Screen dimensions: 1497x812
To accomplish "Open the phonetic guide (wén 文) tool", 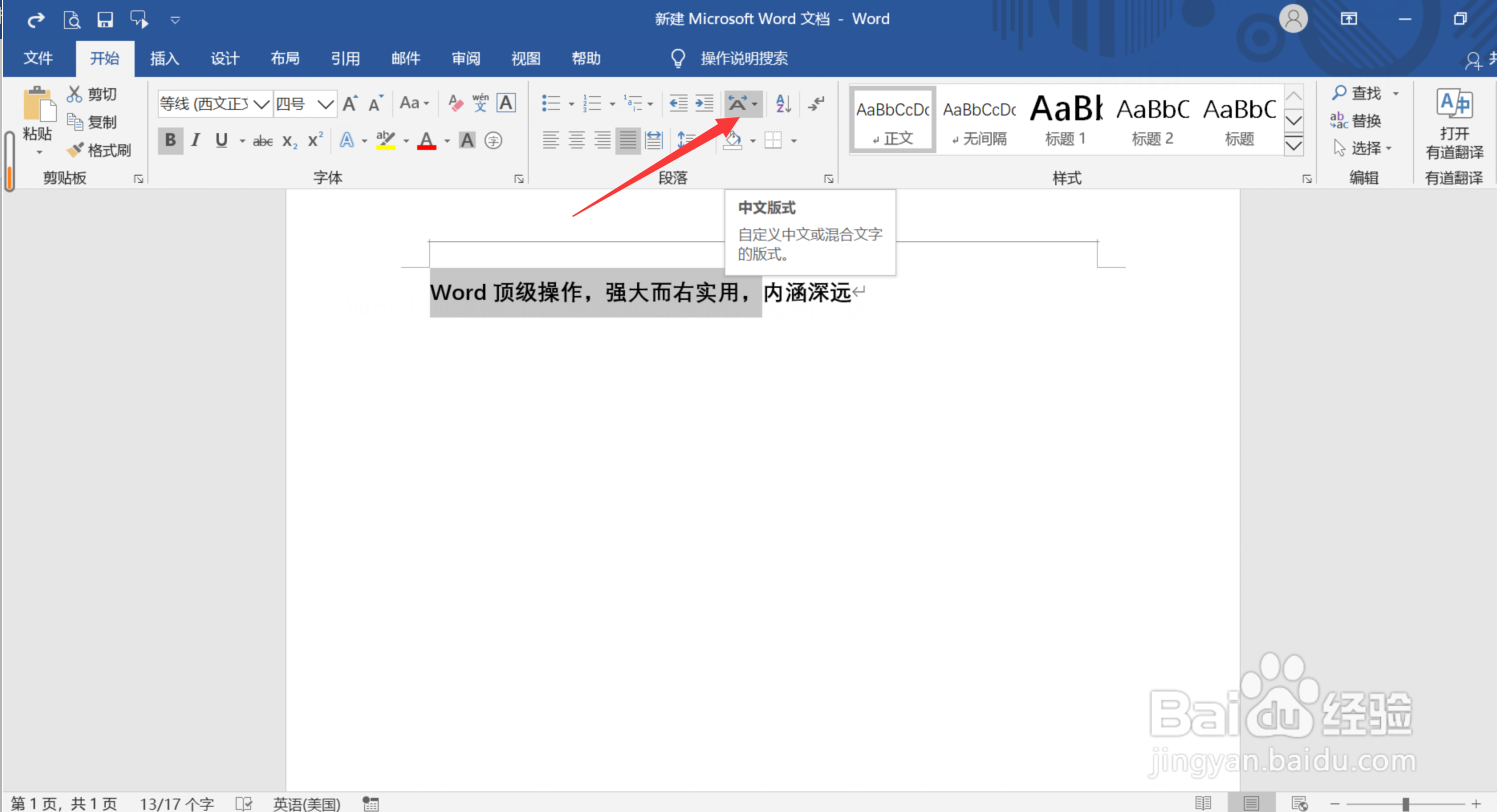I will click(481, 103).
